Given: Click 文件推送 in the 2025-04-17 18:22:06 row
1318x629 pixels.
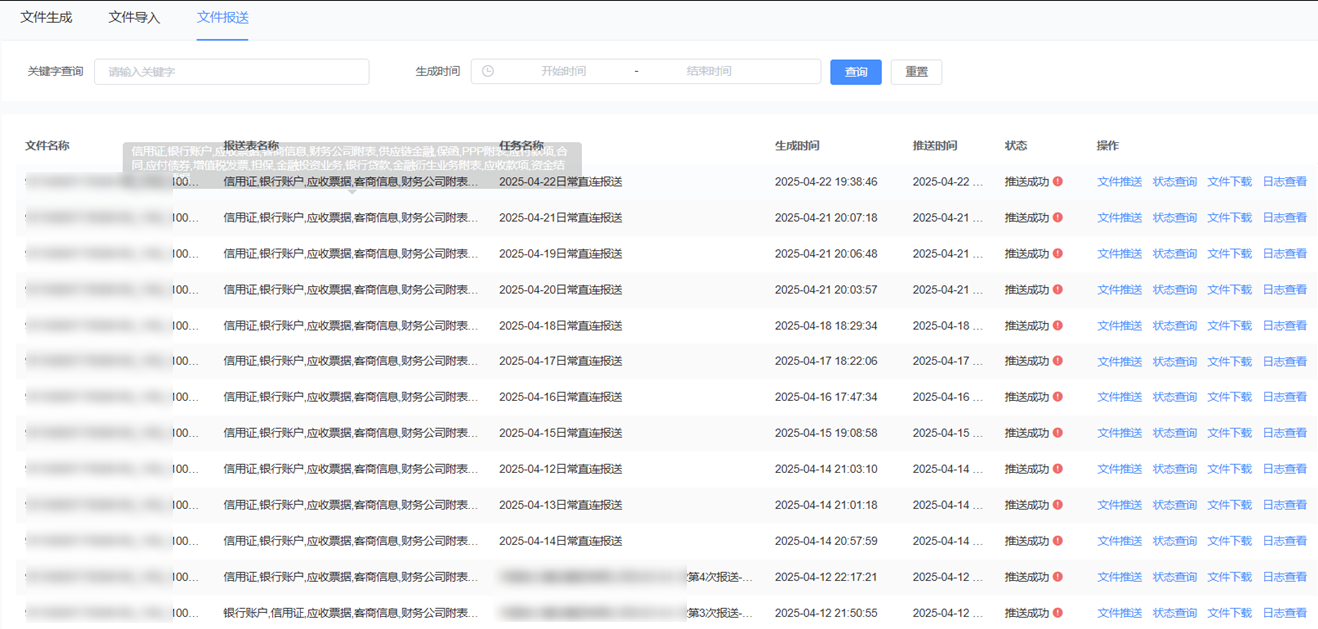Looking at the screenshot, I should pyautogui.click(x=1119, y=362).
